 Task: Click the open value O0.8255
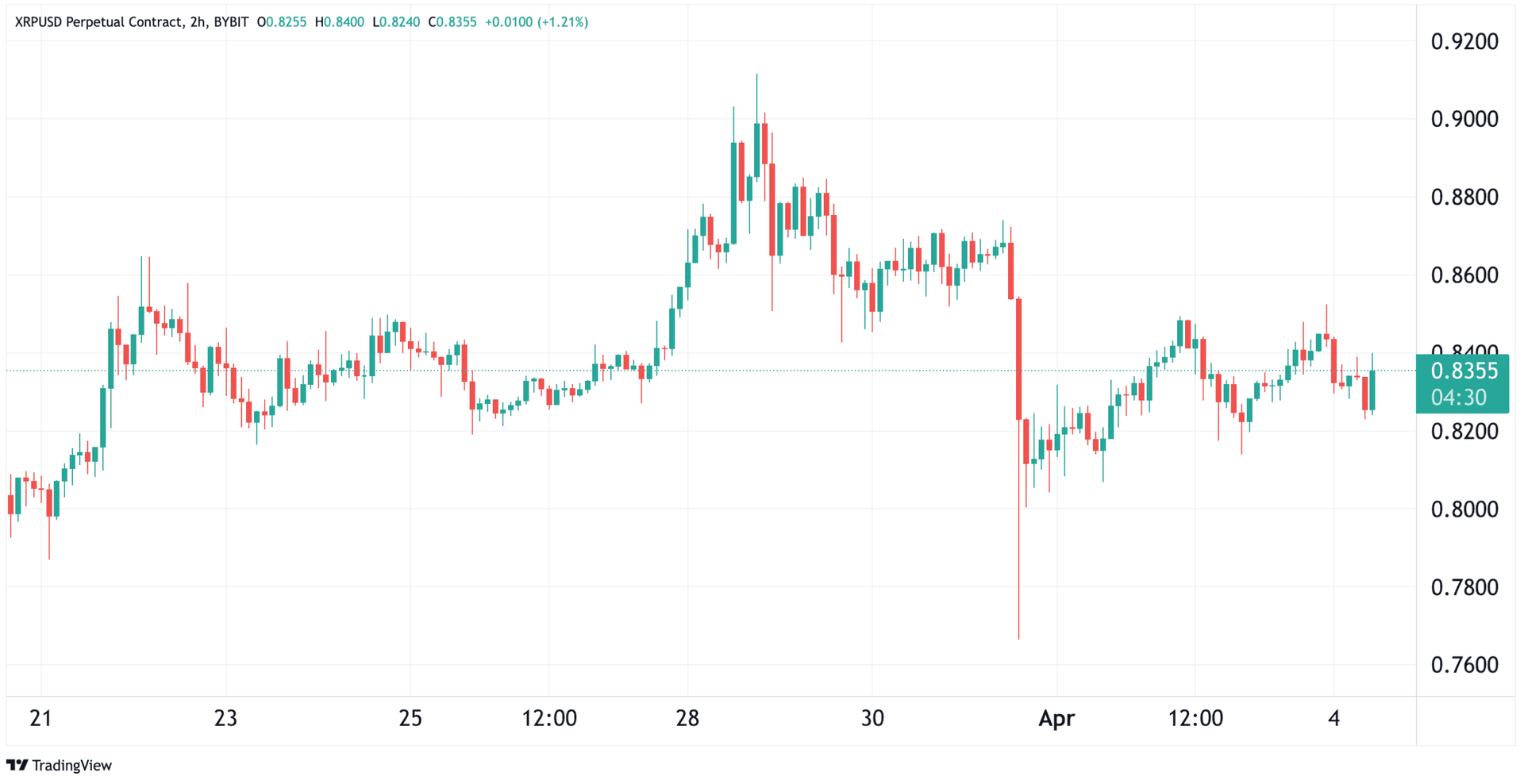point(282,22)
